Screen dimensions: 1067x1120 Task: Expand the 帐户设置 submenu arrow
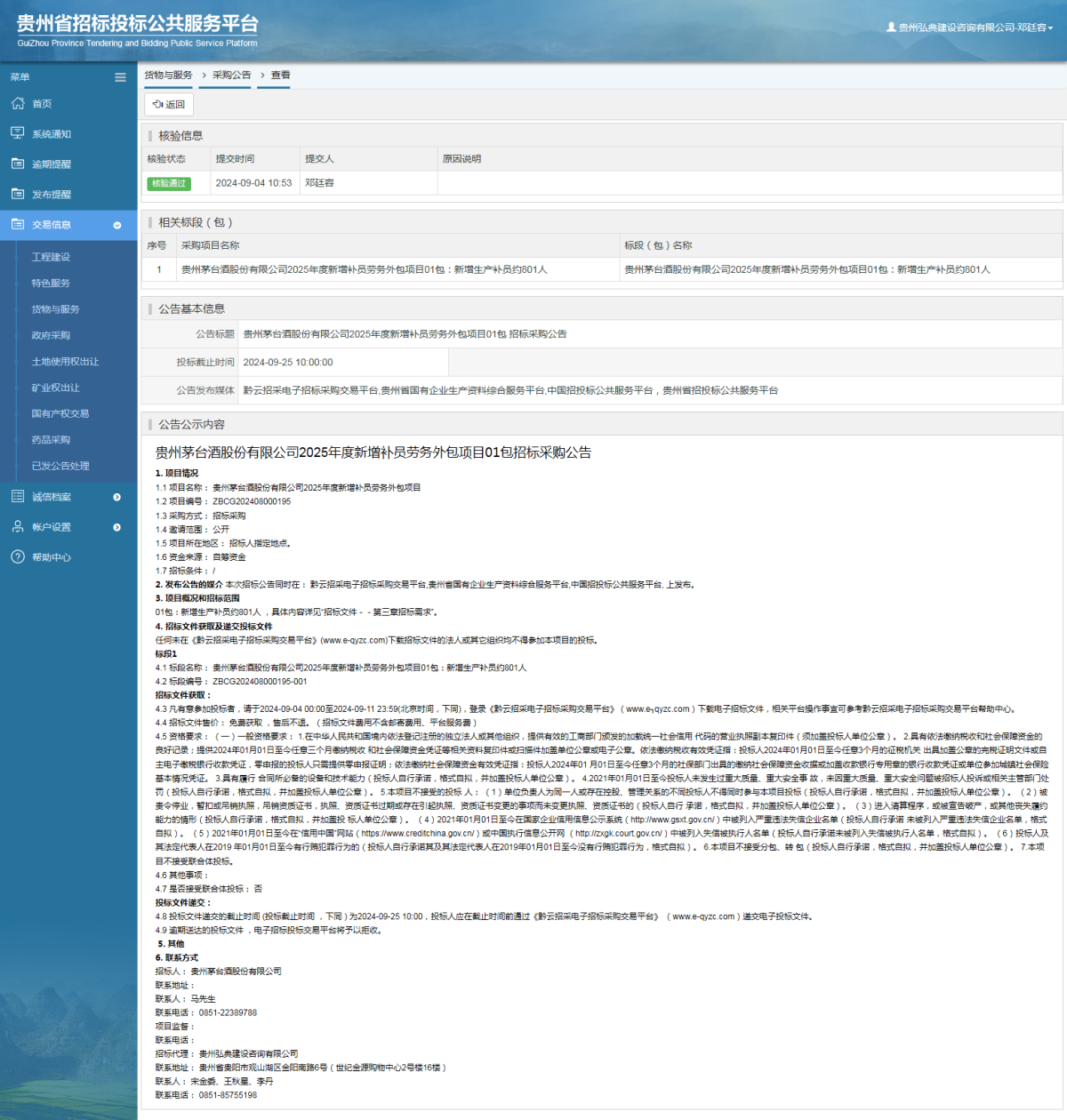pyautogui.click(x=117, y=528)
